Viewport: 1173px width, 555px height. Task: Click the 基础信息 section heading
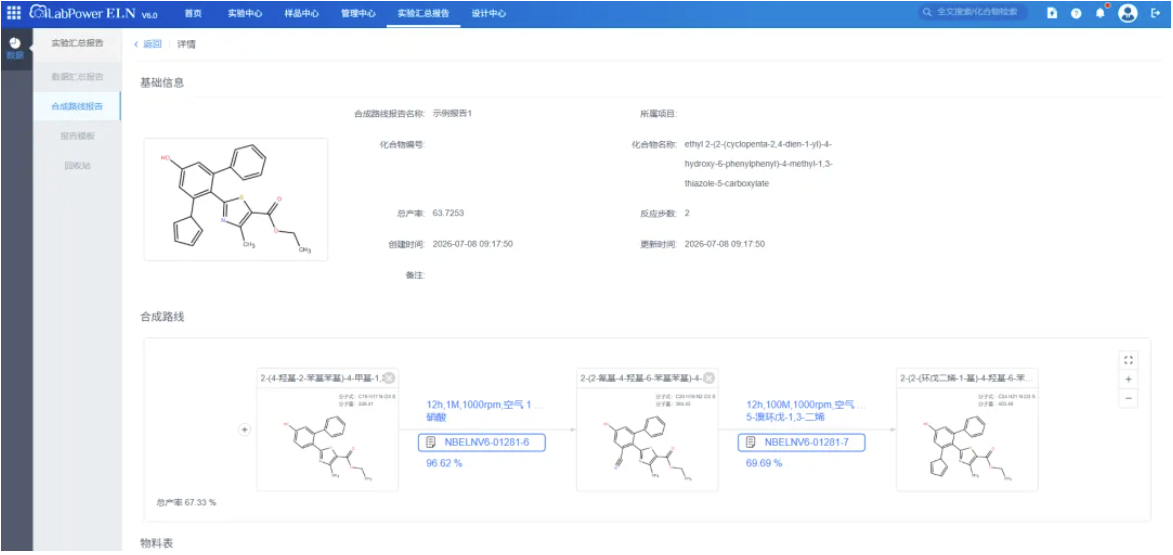(162, 82)
